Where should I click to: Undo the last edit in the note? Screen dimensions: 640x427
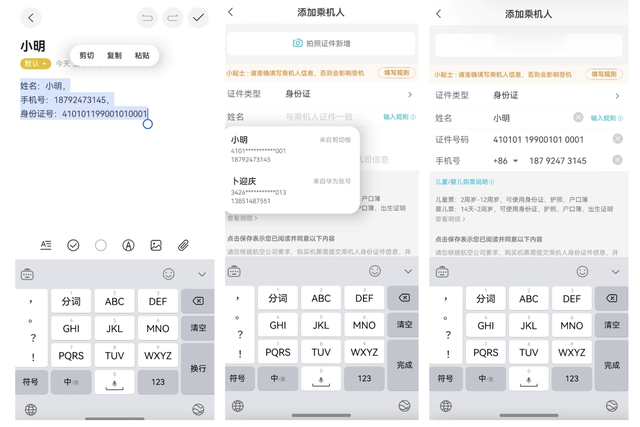click(147, 18)
